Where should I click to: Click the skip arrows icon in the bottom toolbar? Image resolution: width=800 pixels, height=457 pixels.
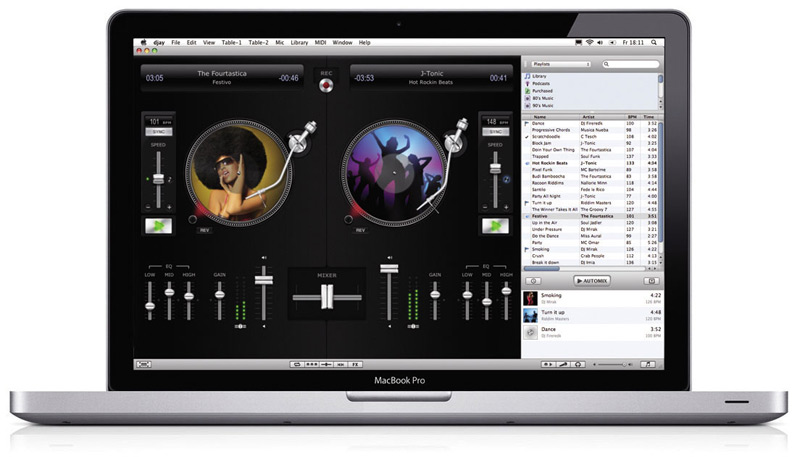[341, 364]
